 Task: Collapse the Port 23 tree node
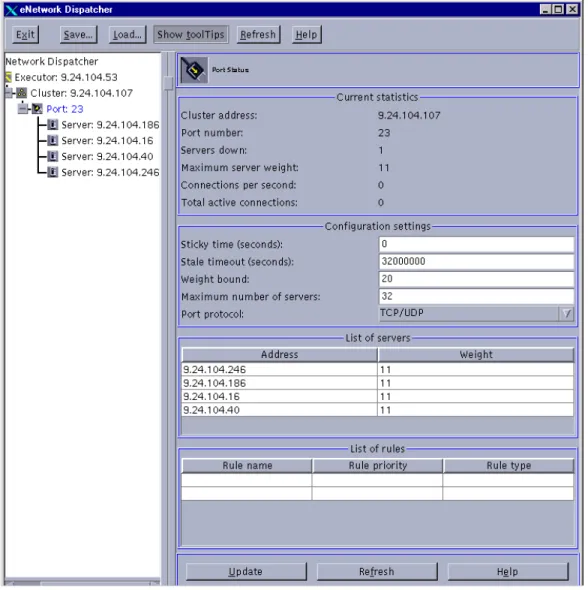click(23, 109)
